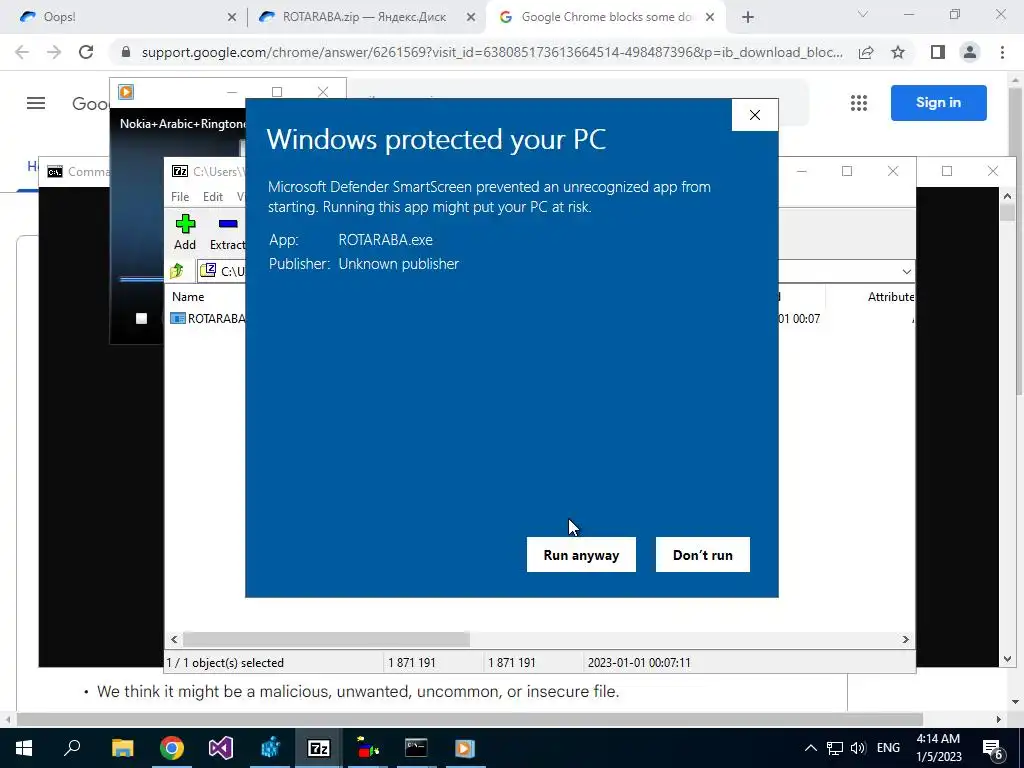Close the Windows protected your PC dialog
This screenshot has height=768, width=1024.
[x=755, y=115]
